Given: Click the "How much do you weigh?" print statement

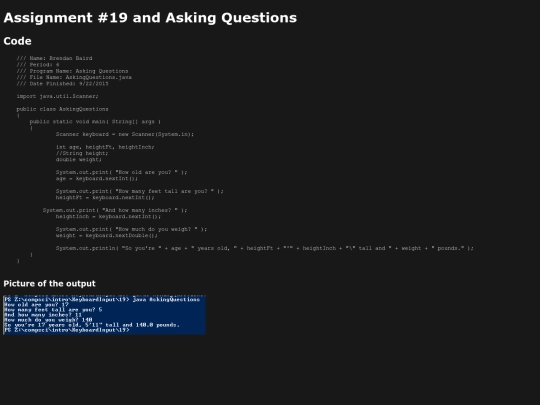Looking at the screenshot, I should 131,229.
